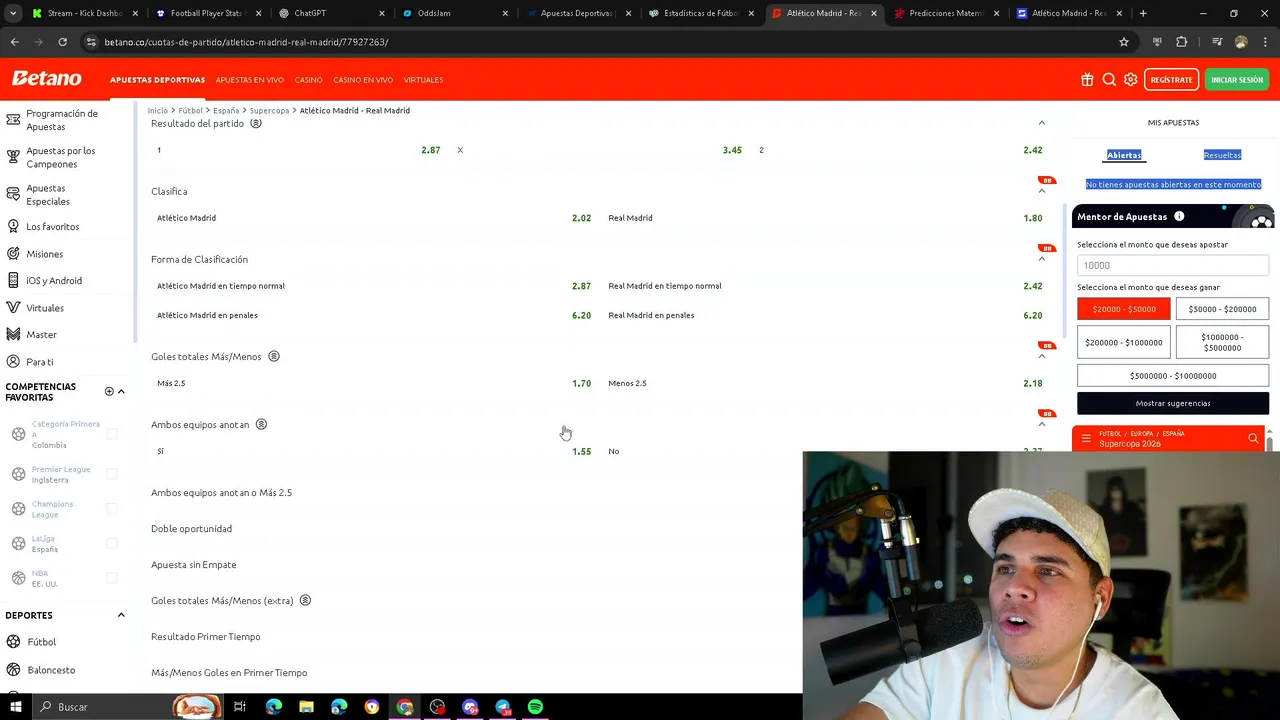Reload the page in browser toolbar
1280x720 pixels.
tap(62, 42)
